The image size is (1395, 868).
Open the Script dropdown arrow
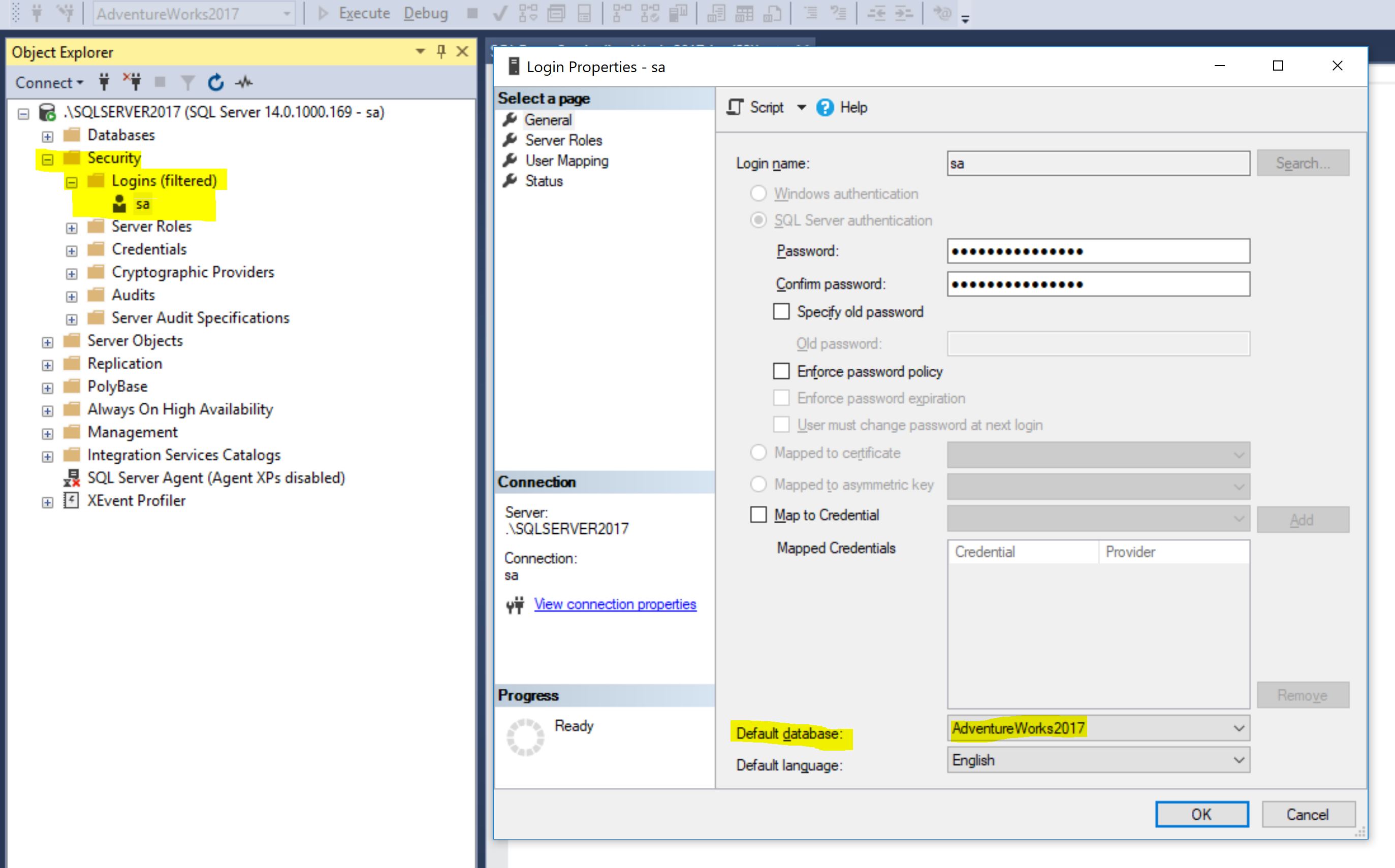[802, 107]
